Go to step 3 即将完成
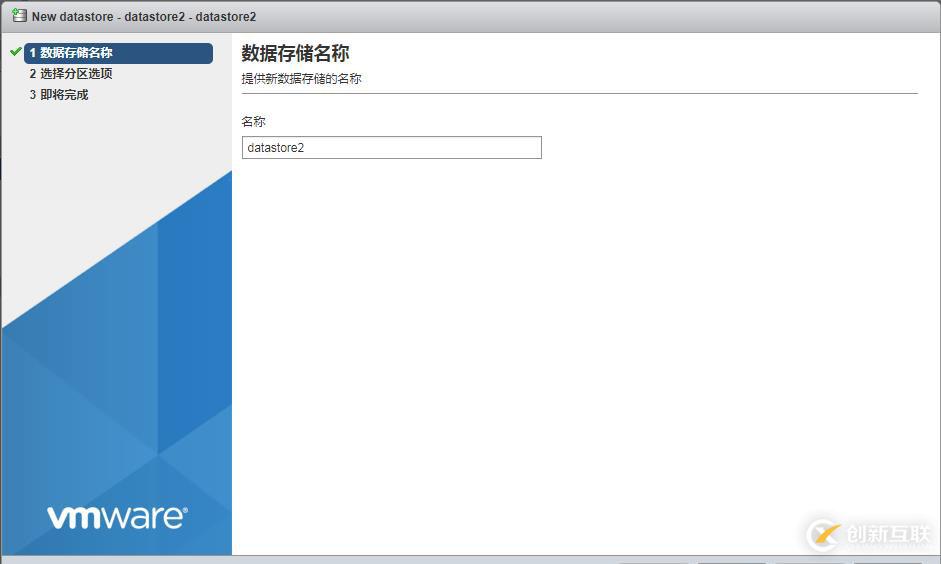This screenshot has height=564, width=941. coord(59,95)
